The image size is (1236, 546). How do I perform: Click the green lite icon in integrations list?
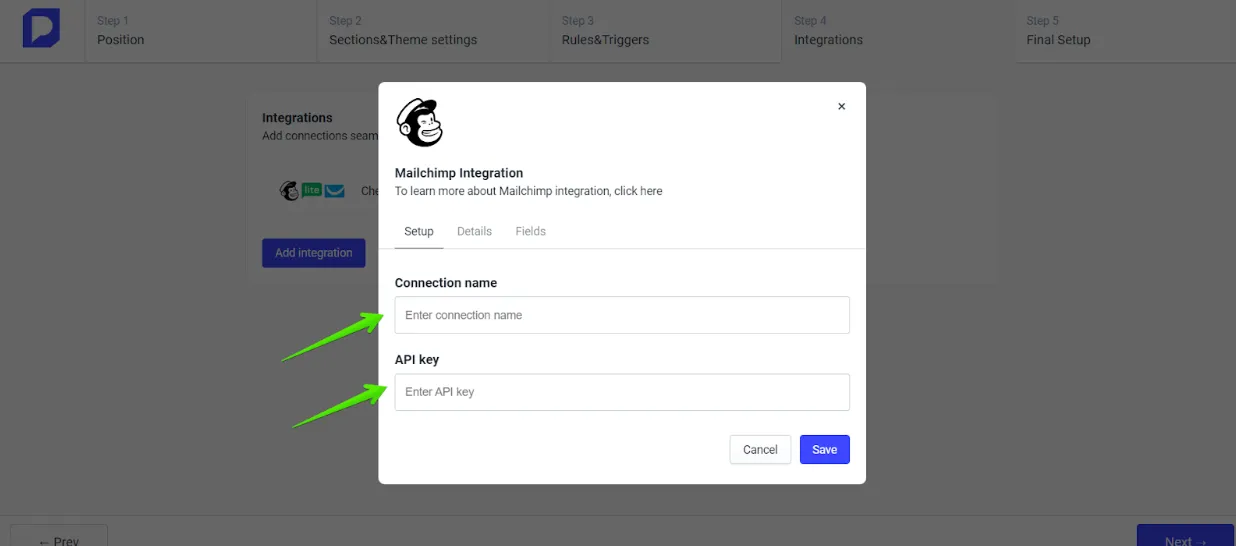(312, 190)
